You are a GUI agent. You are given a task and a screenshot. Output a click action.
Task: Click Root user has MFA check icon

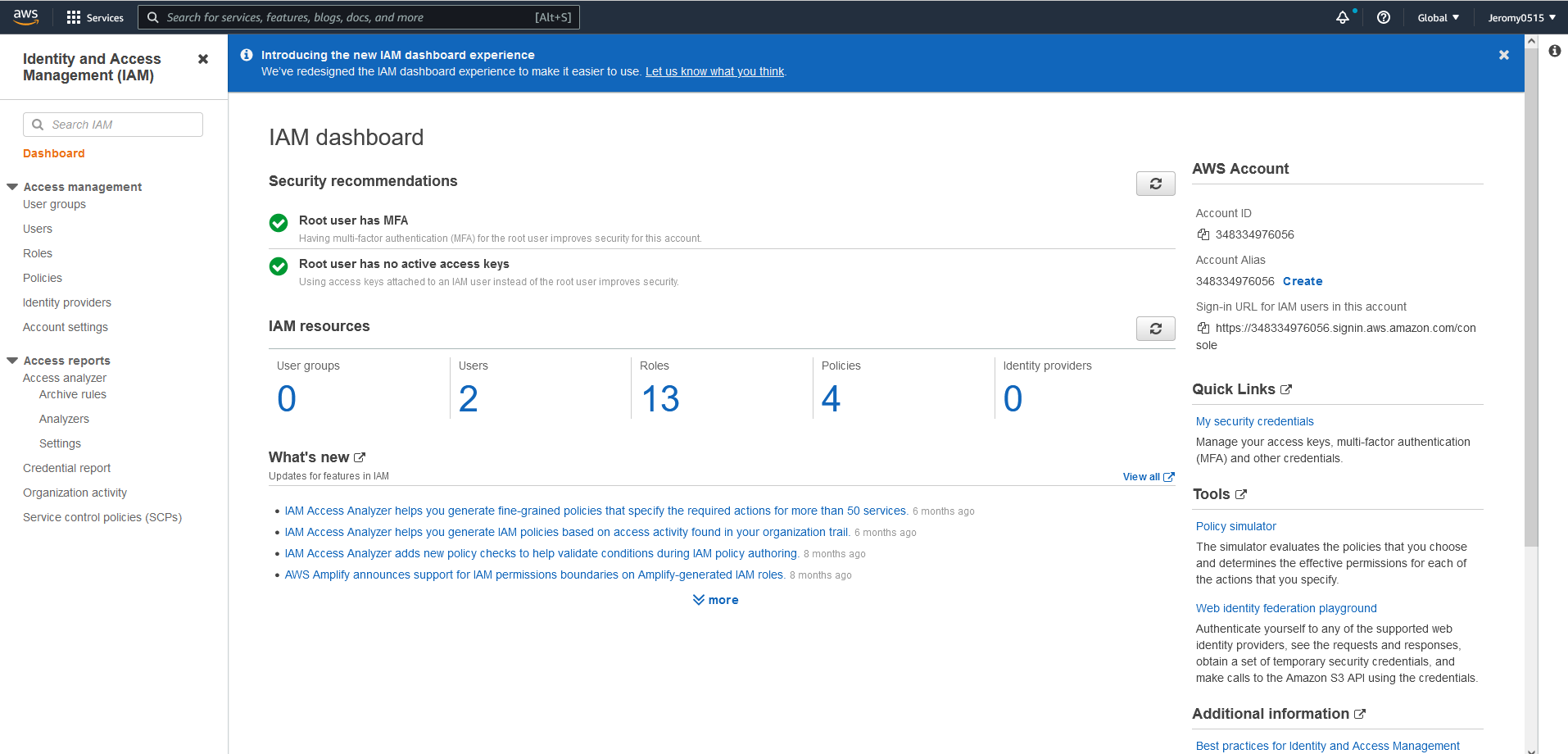pyautogui.click(x=279, y=223)
